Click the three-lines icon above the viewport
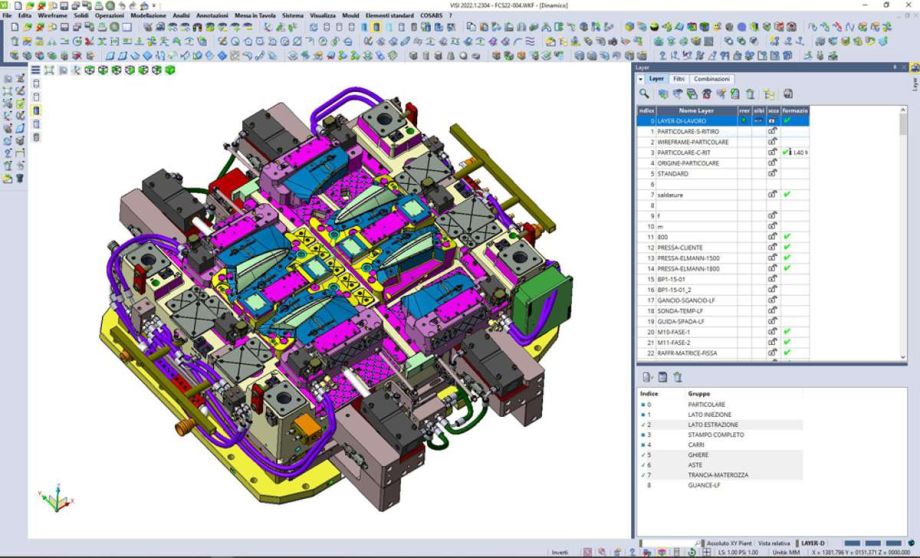The height and width of the screenshot is (558, 920). tap(36, 70)
